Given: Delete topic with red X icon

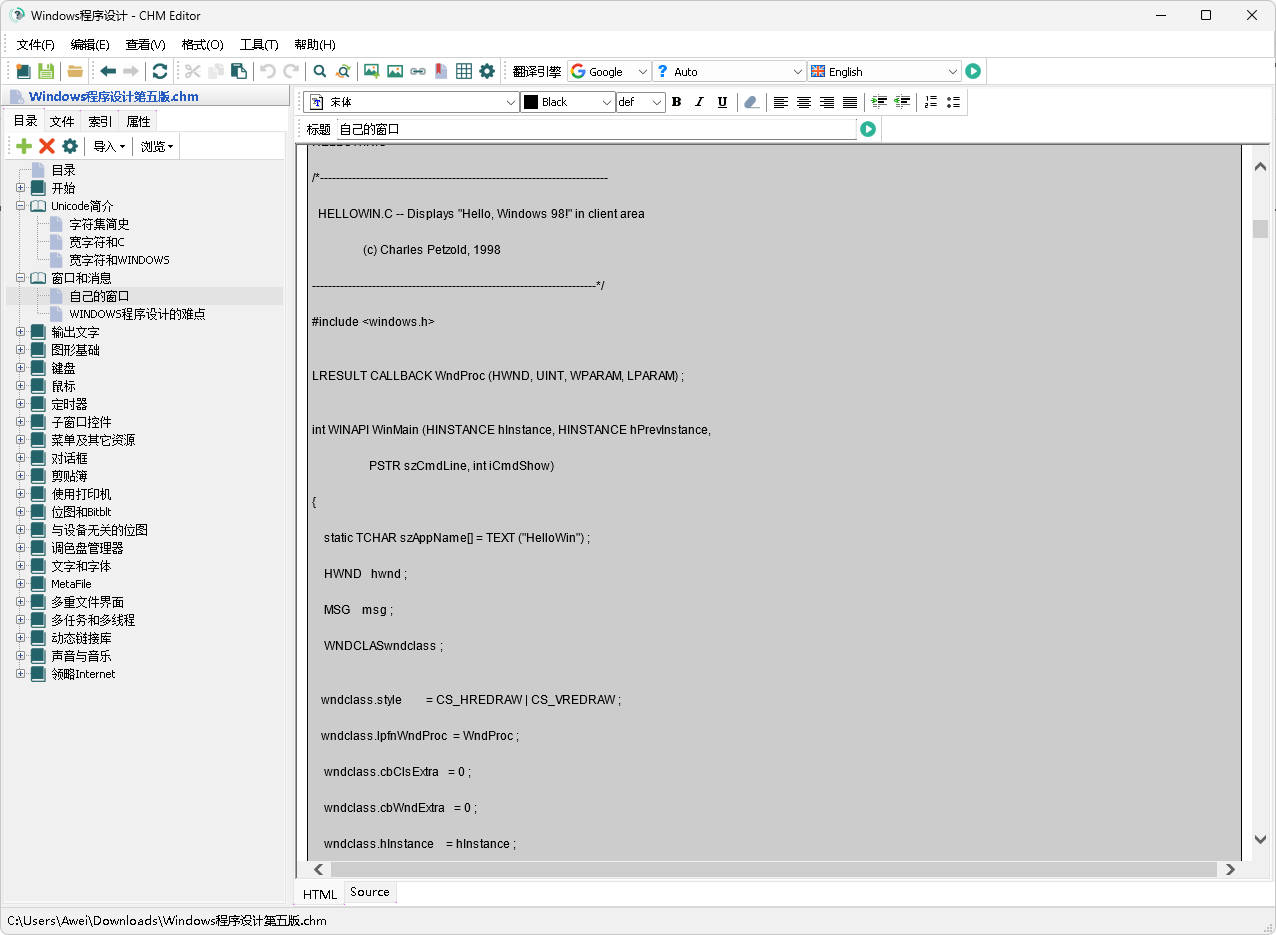Looking at the screenshot, I should [x=47, y=146].
